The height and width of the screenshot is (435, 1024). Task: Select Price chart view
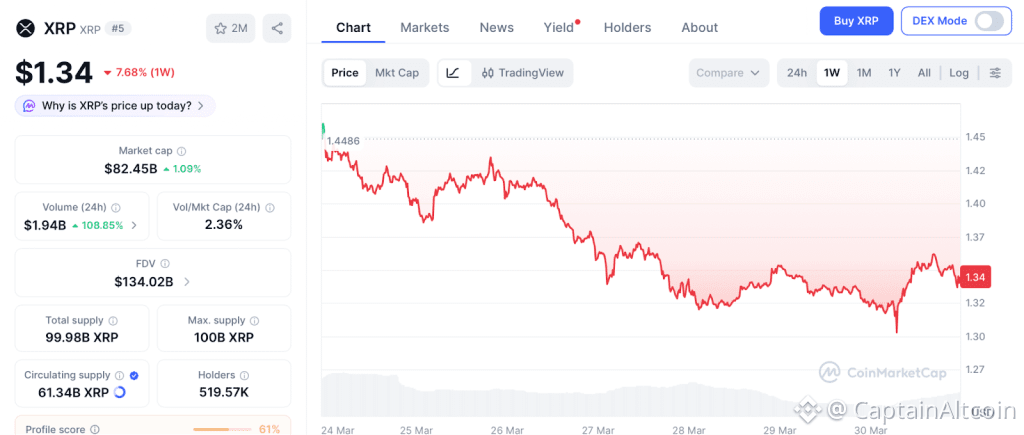point(345,73)
